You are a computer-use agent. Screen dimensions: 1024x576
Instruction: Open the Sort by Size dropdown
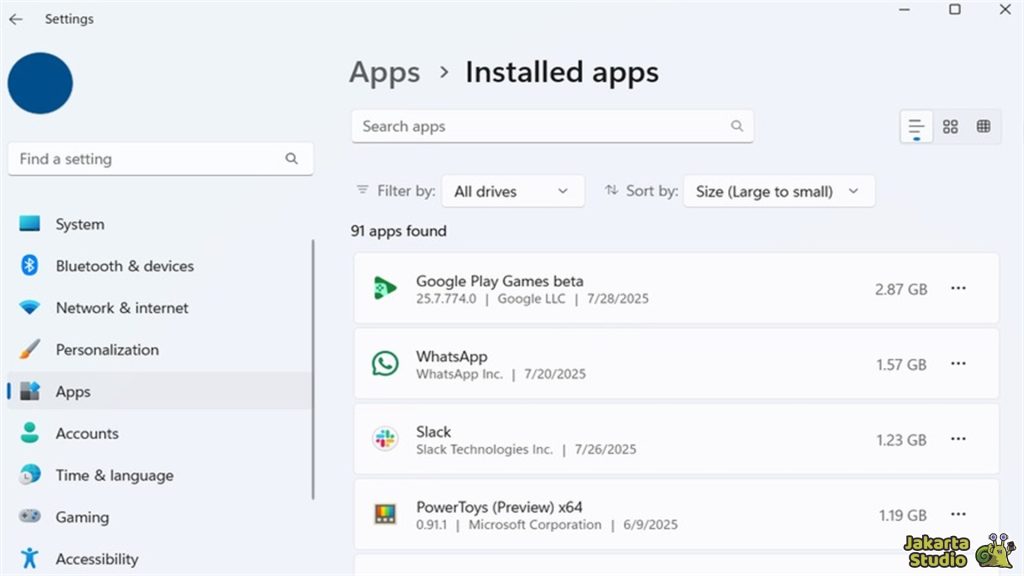pos(778,191)
